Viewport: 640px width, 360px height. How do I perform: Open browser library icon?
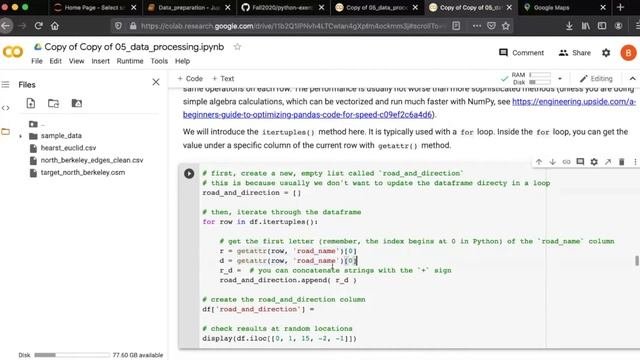[x=586, y=26]
